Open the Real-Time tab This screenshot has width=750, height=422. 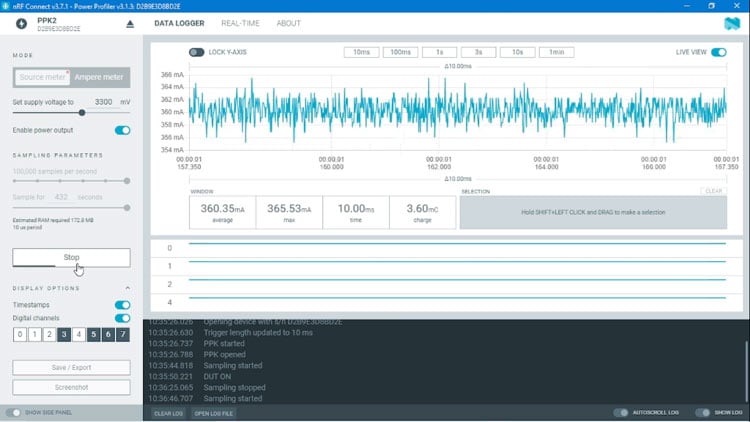click(x=240, y=23)
